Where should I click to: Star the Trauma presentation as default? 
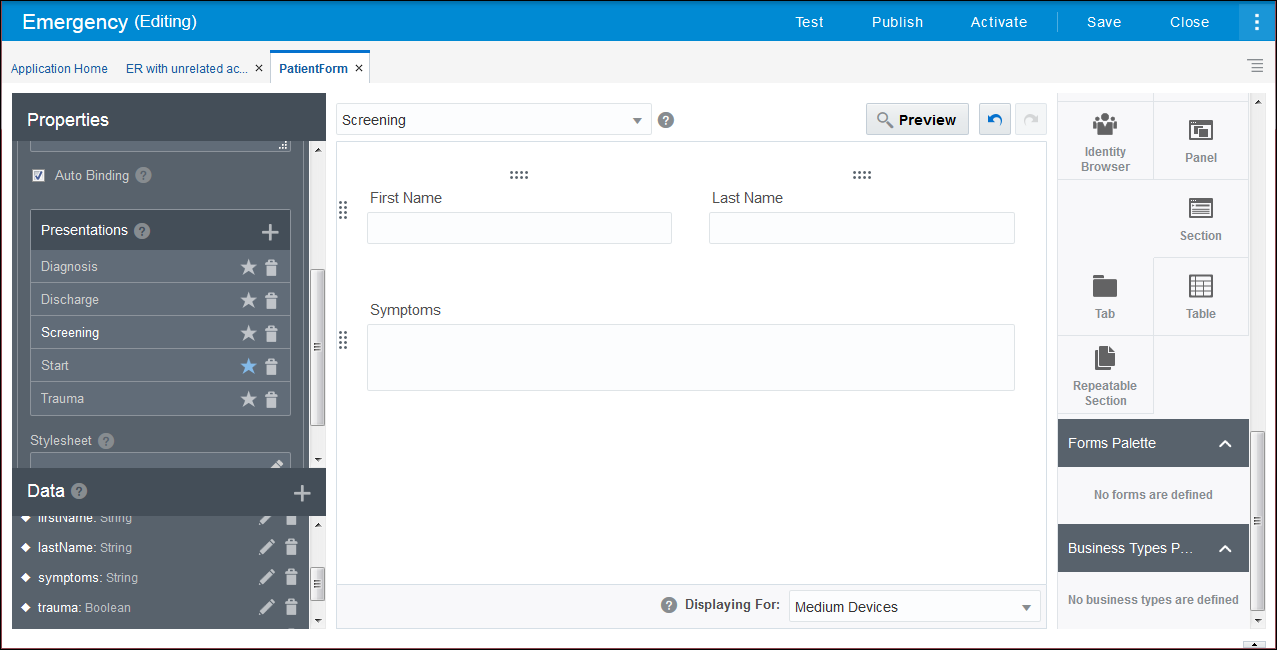(x=248, y=399)
